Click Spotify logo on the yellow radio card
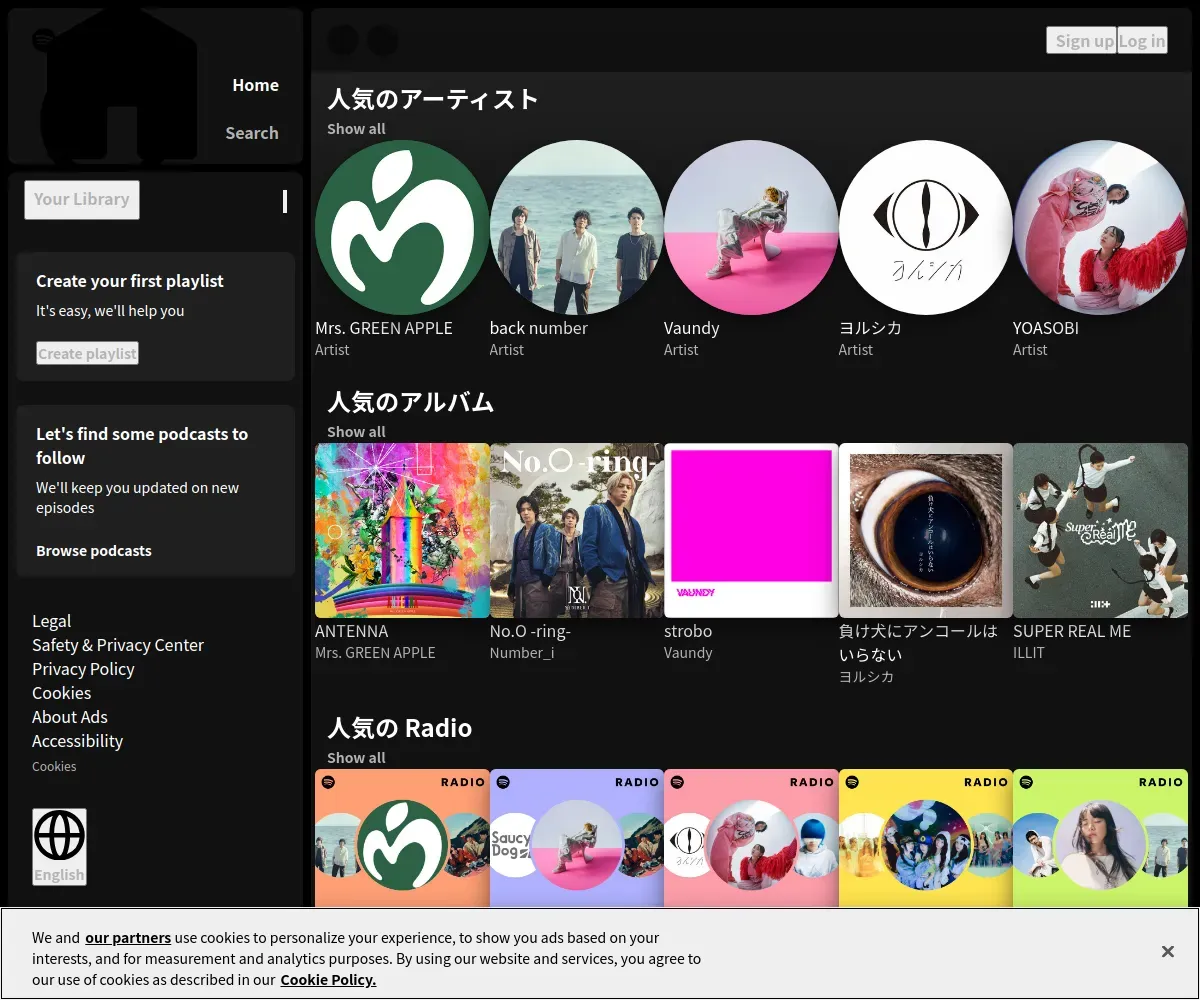Image resolution: width=1200 pixels, height=1000 pixels. [x=852, y=782]
